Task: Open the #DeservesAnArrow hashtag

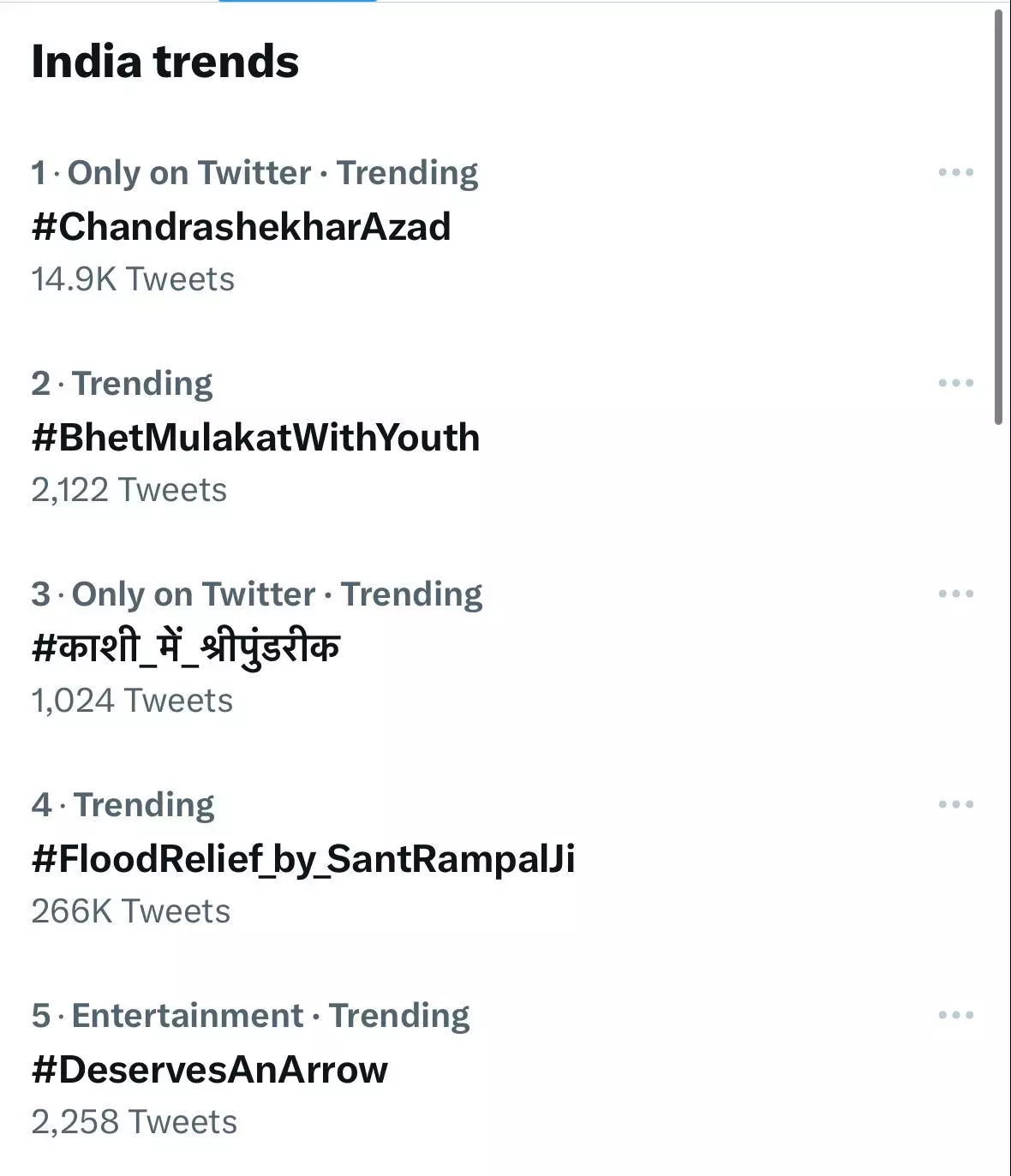Action: pyautogui.click(x=210, y=1070)
